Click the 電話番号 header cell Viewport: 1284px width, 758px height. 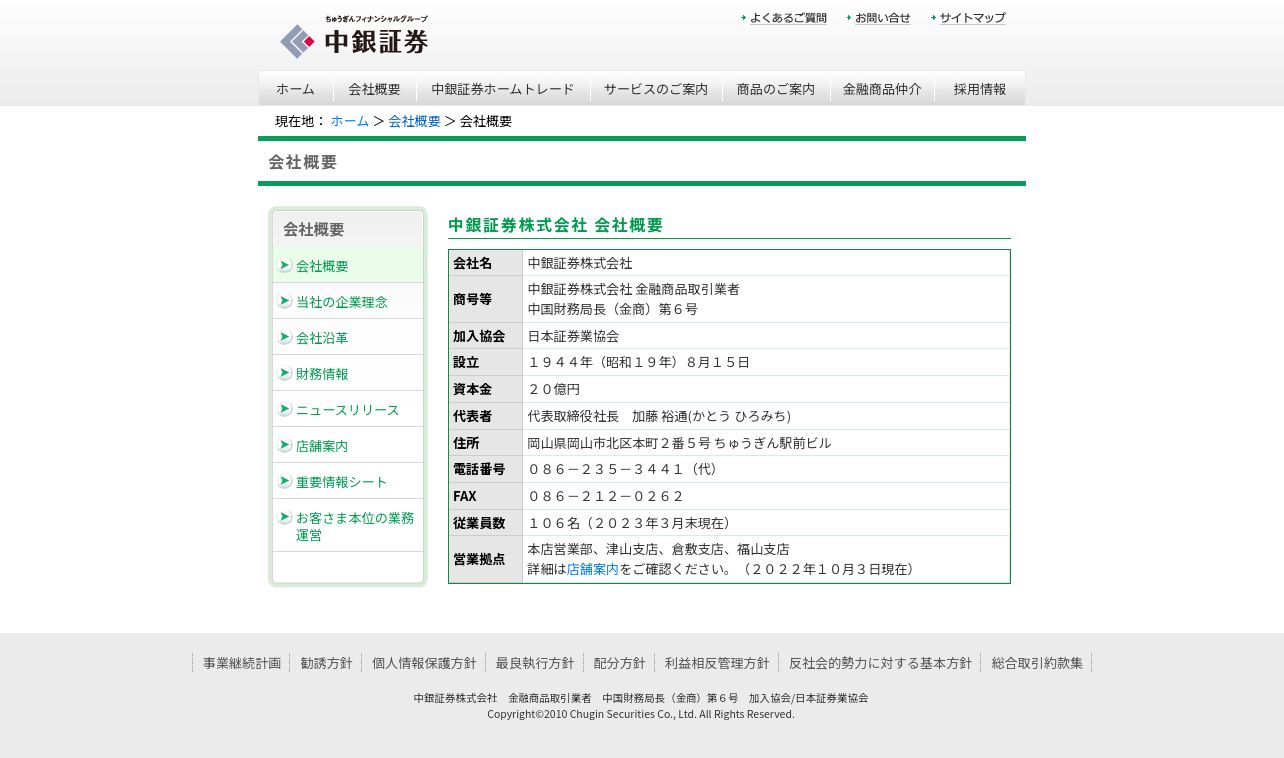(486, 469)
